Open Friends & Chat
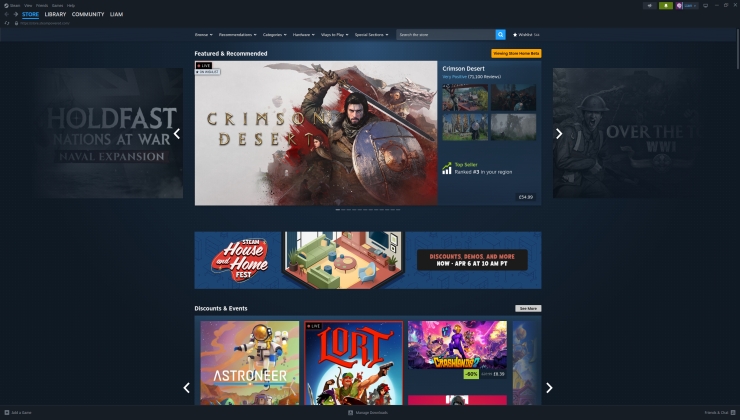This screenshot has width=740, height=420. click(x=716, y=412)
